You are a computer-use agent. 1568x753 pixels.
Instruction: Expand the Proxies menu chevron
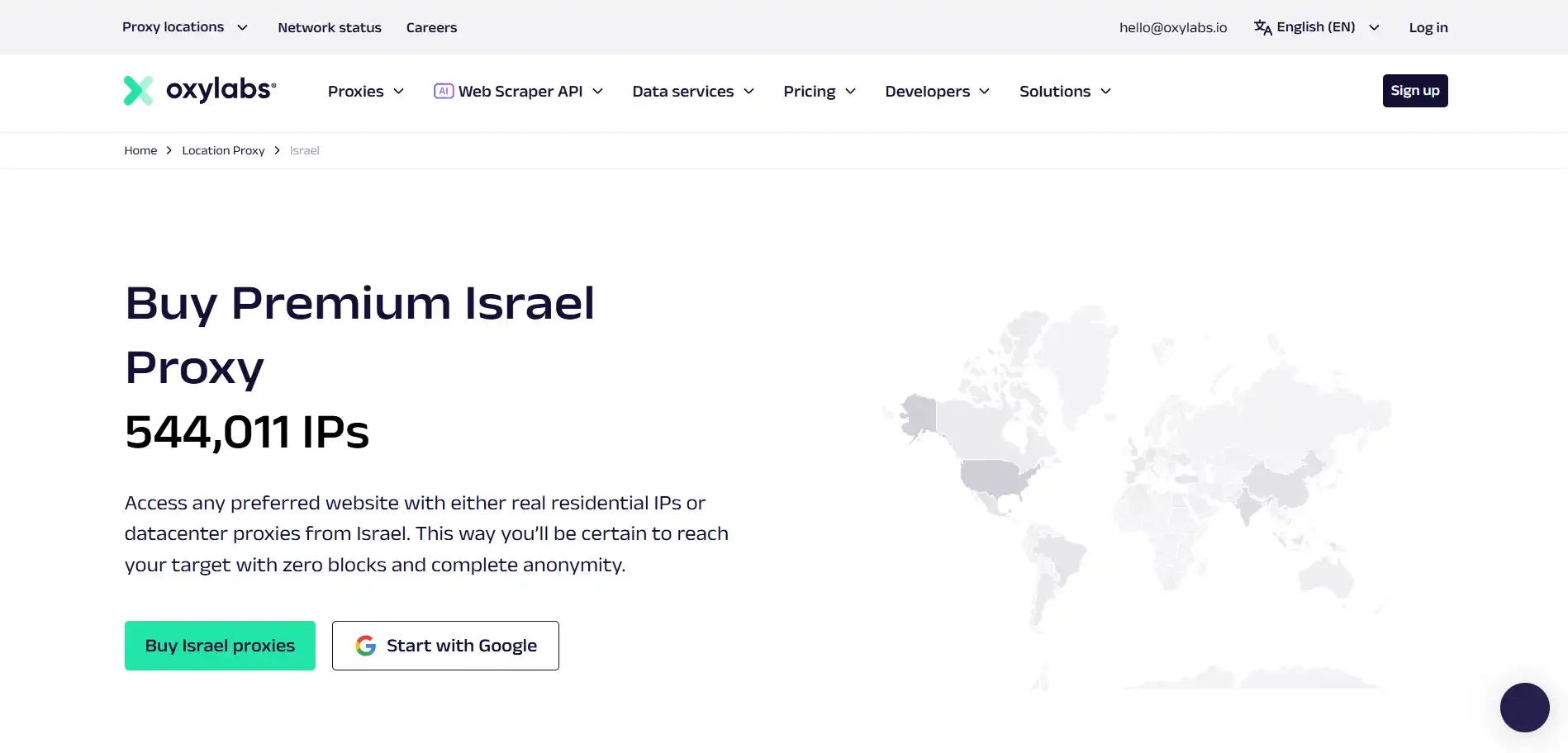398,91
